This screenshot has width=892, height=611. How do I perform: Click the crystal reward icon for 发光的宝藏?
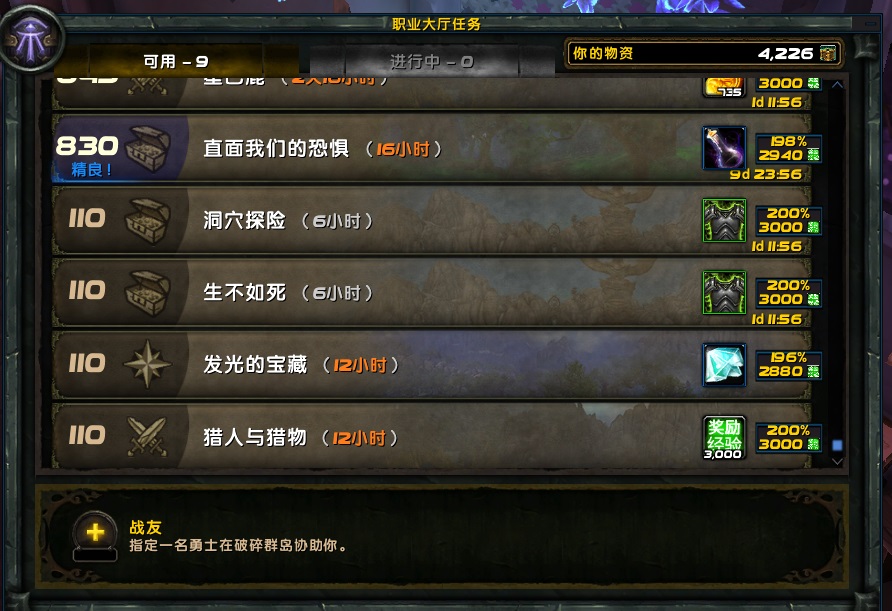pyautogui.click(x=724, y=365)
